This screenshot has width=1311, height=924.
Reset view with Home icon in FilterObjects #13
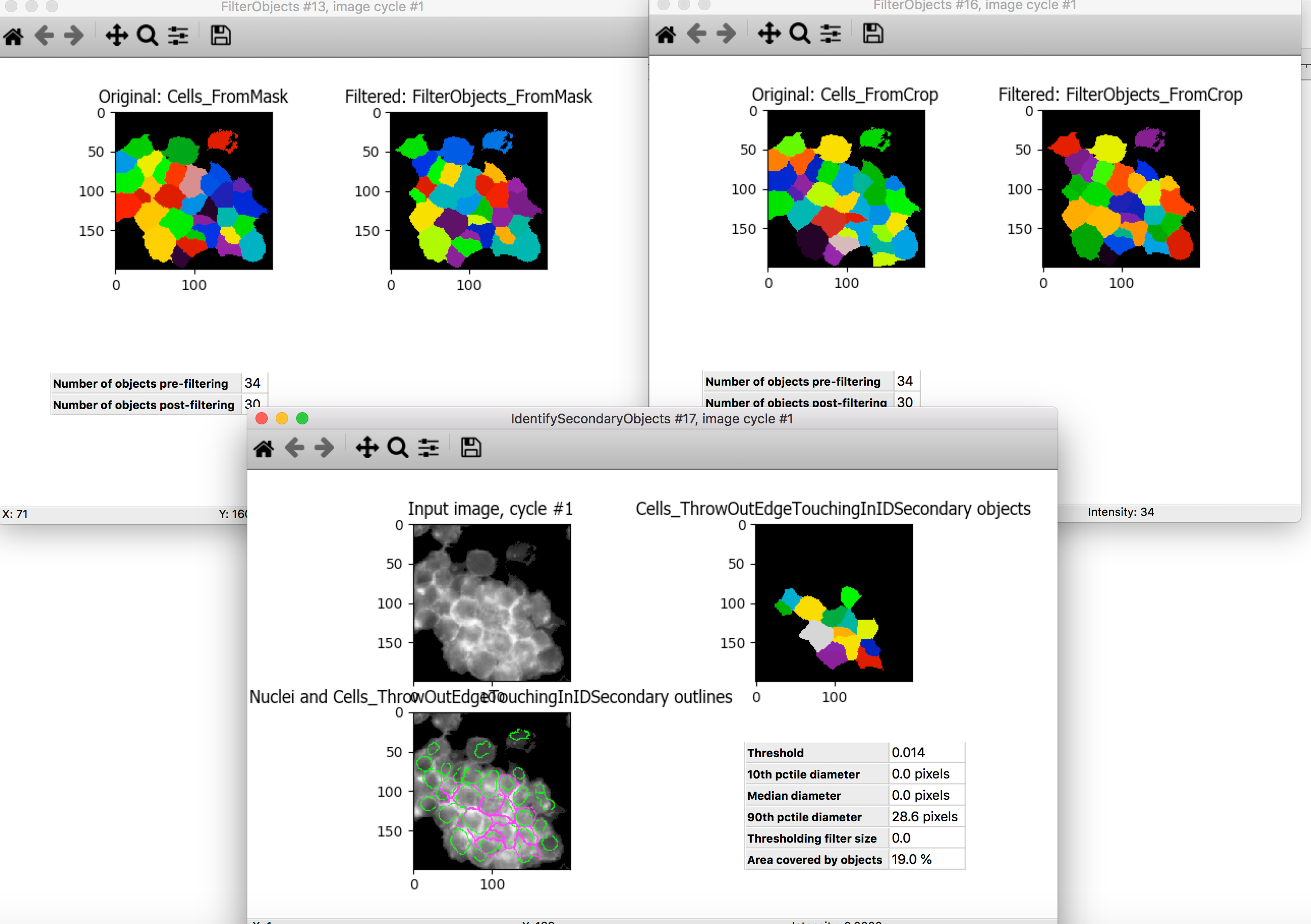13,36
